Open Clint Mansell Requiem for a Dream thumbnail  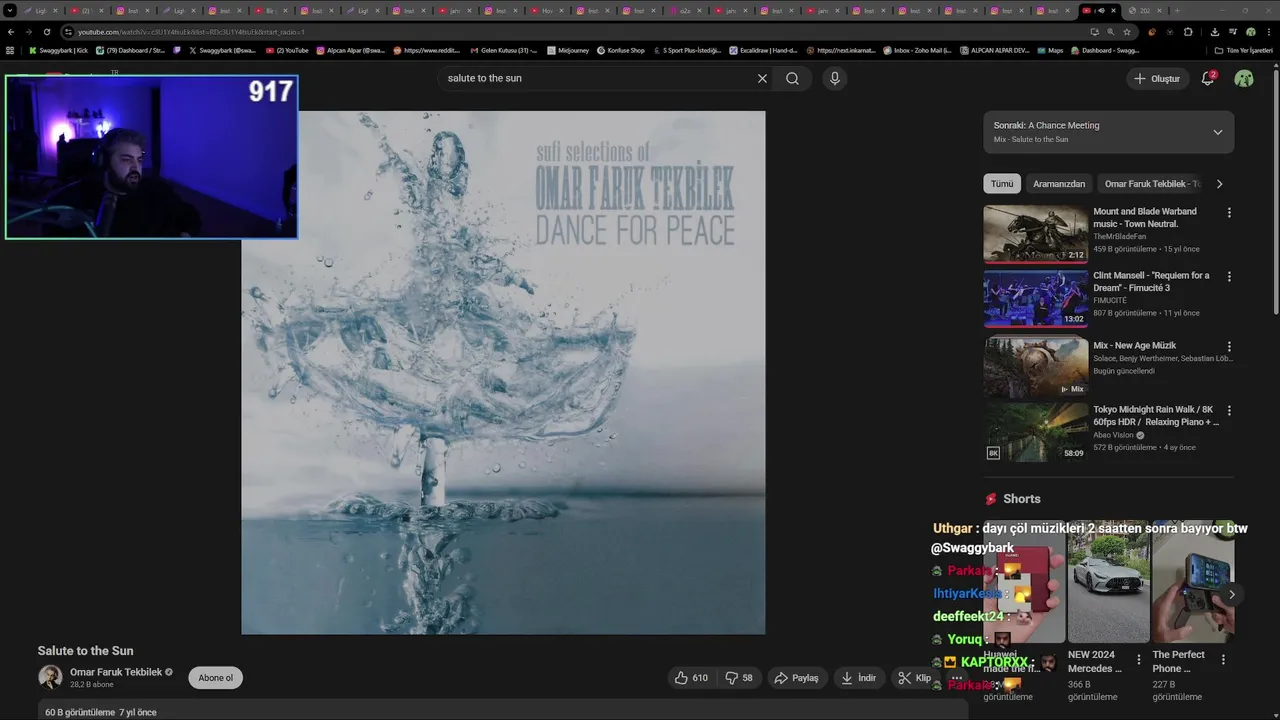coord(1036,298)
